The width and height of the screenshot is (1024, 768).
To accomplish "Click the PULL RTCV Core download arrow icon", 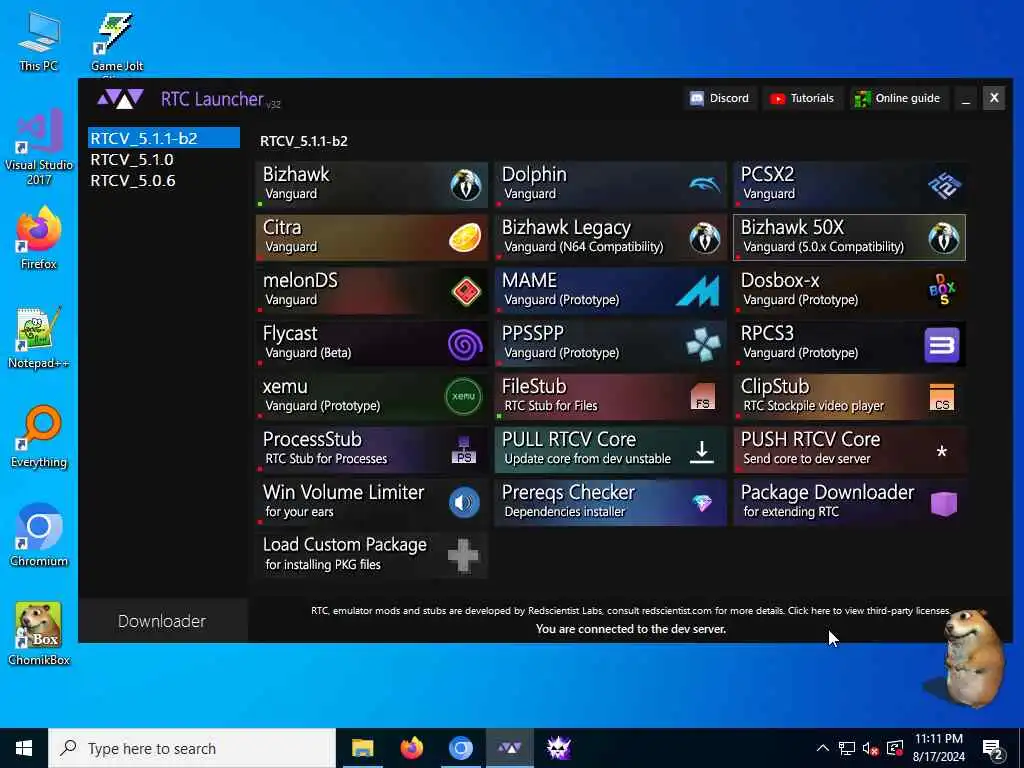I will [702, 451].
